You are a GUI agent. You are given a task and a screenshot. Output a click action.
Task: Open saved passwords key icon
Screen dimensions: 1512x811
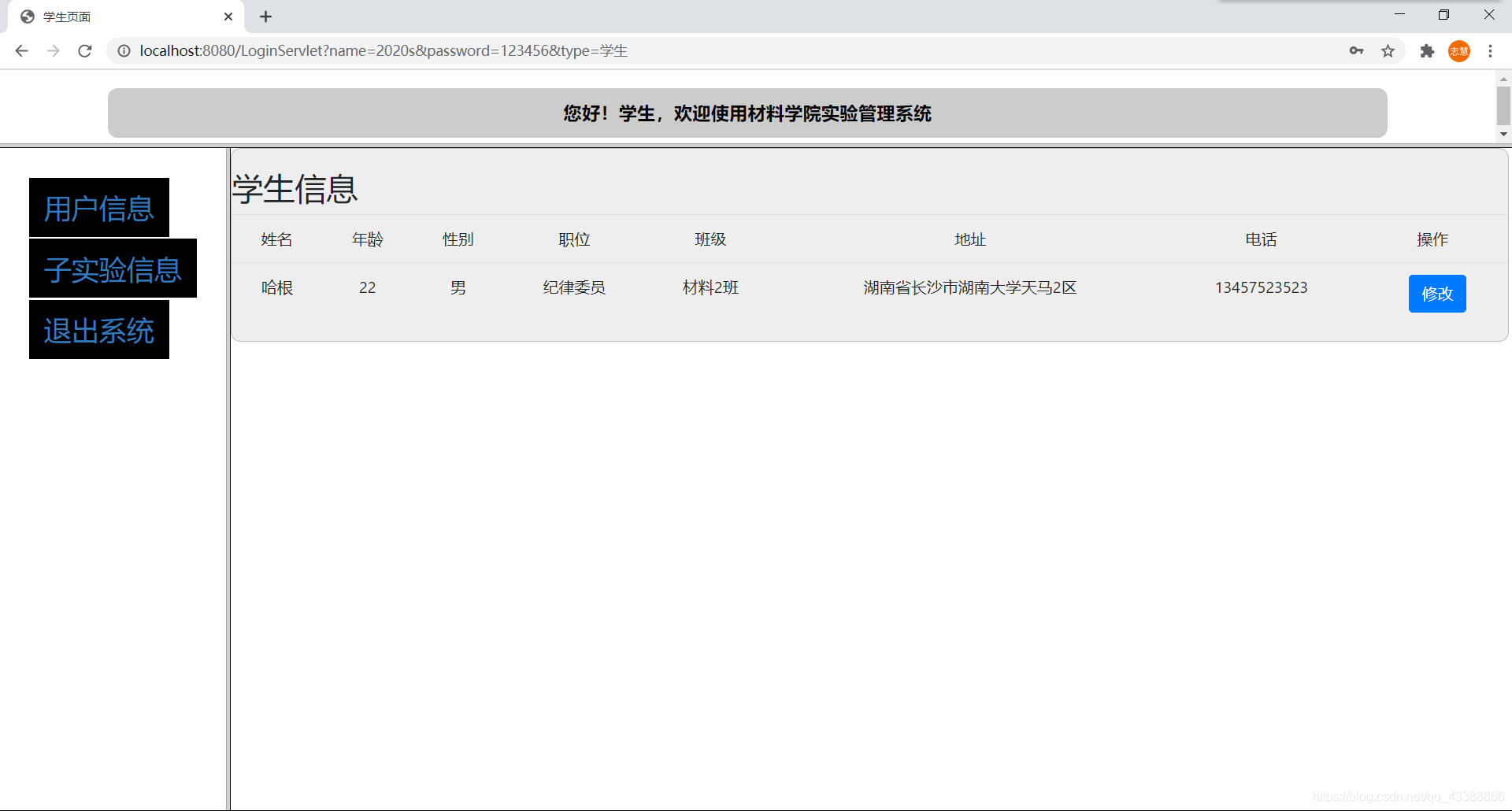click(1356, 51)
